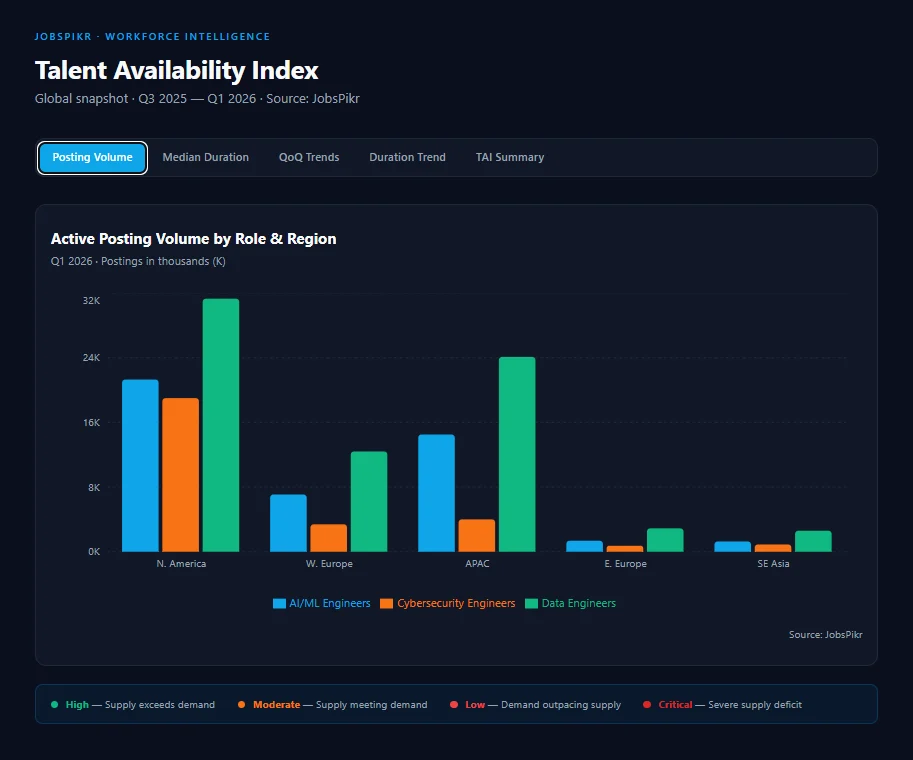Image resolution: width=913 pixels, height=760 pixels.
Task: Switch to the Median Duration tab
Action: (x=205, y=157)
